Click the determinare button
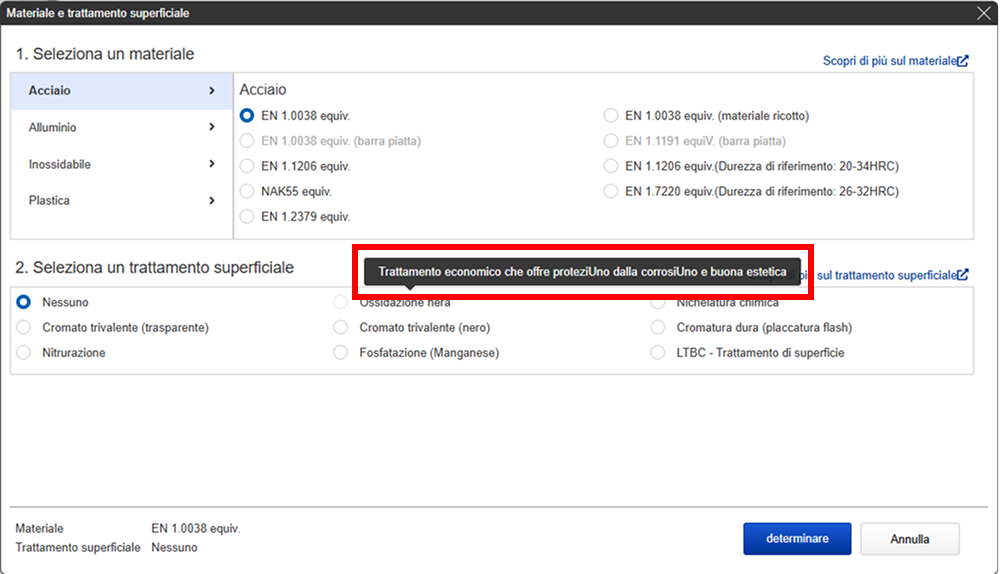This screenshot has width=1000, height=574. click(797, 539)
